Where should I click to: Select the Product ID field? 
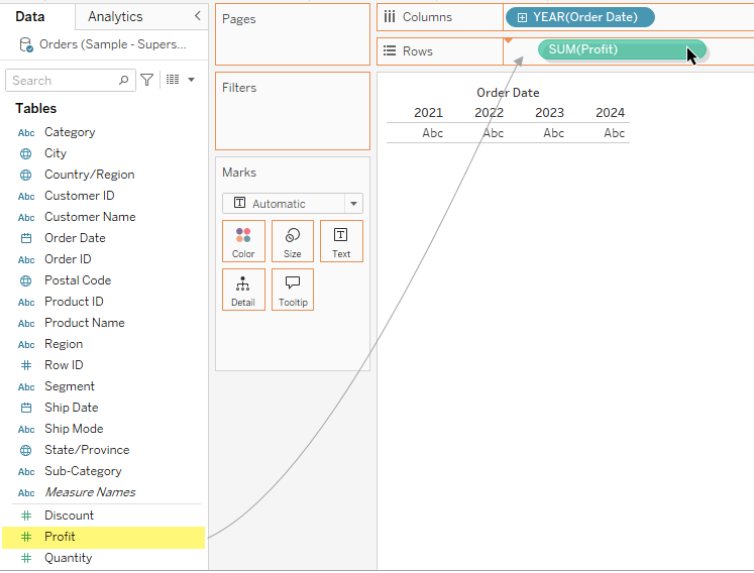[x=74, y=301]
